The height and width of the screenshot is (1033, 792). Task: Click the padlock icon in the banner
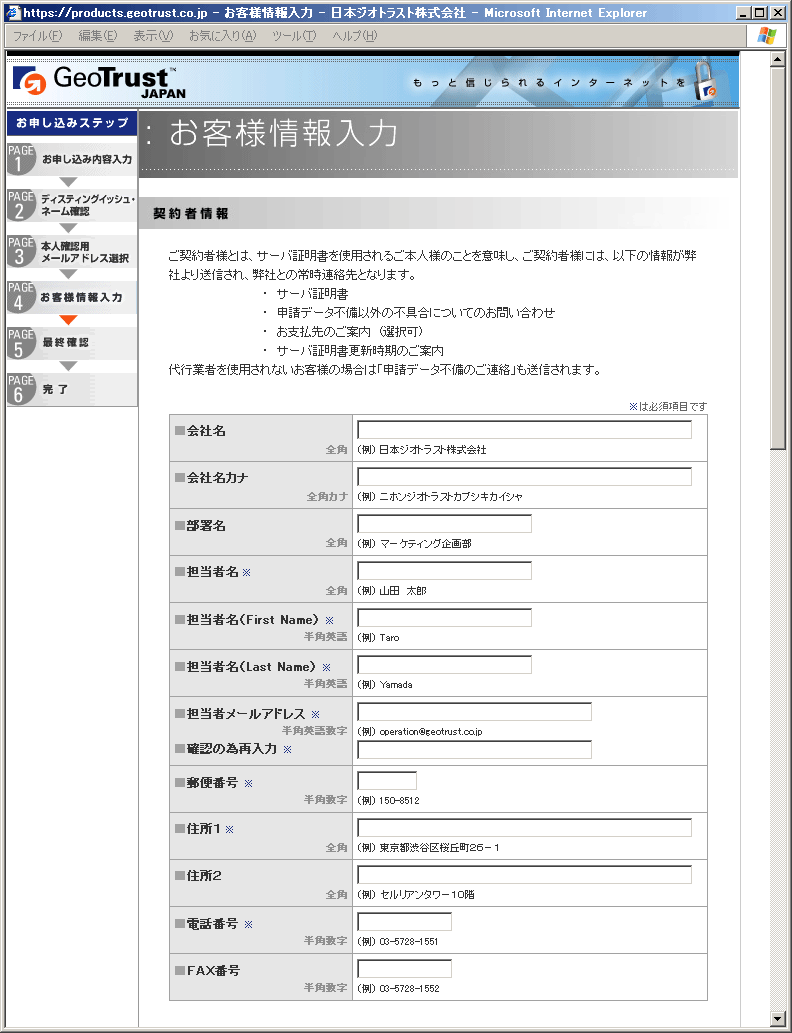coord(706,80)
